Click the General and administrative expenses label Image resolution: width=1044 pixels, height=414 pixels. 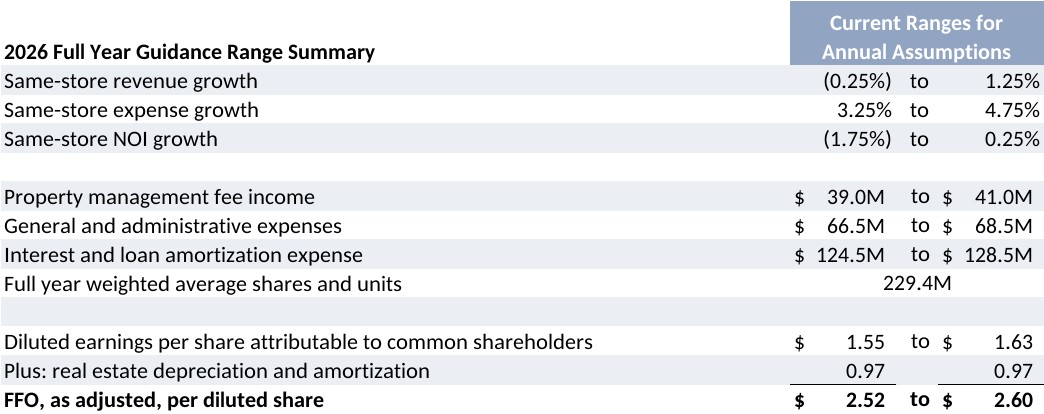click(x=173, y=226)
